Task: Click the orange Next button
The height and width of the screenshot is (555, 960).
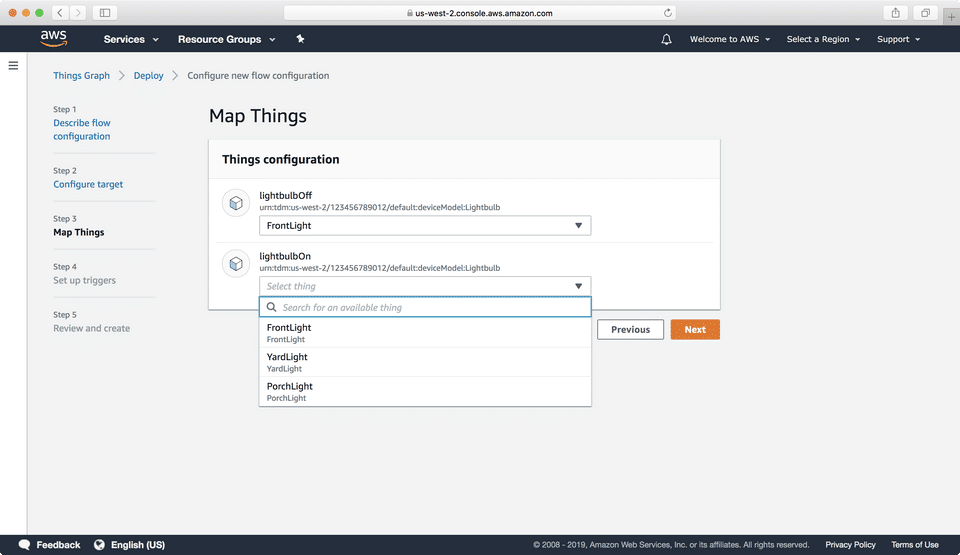Action: pyautogui.click(x=695, y=330)
